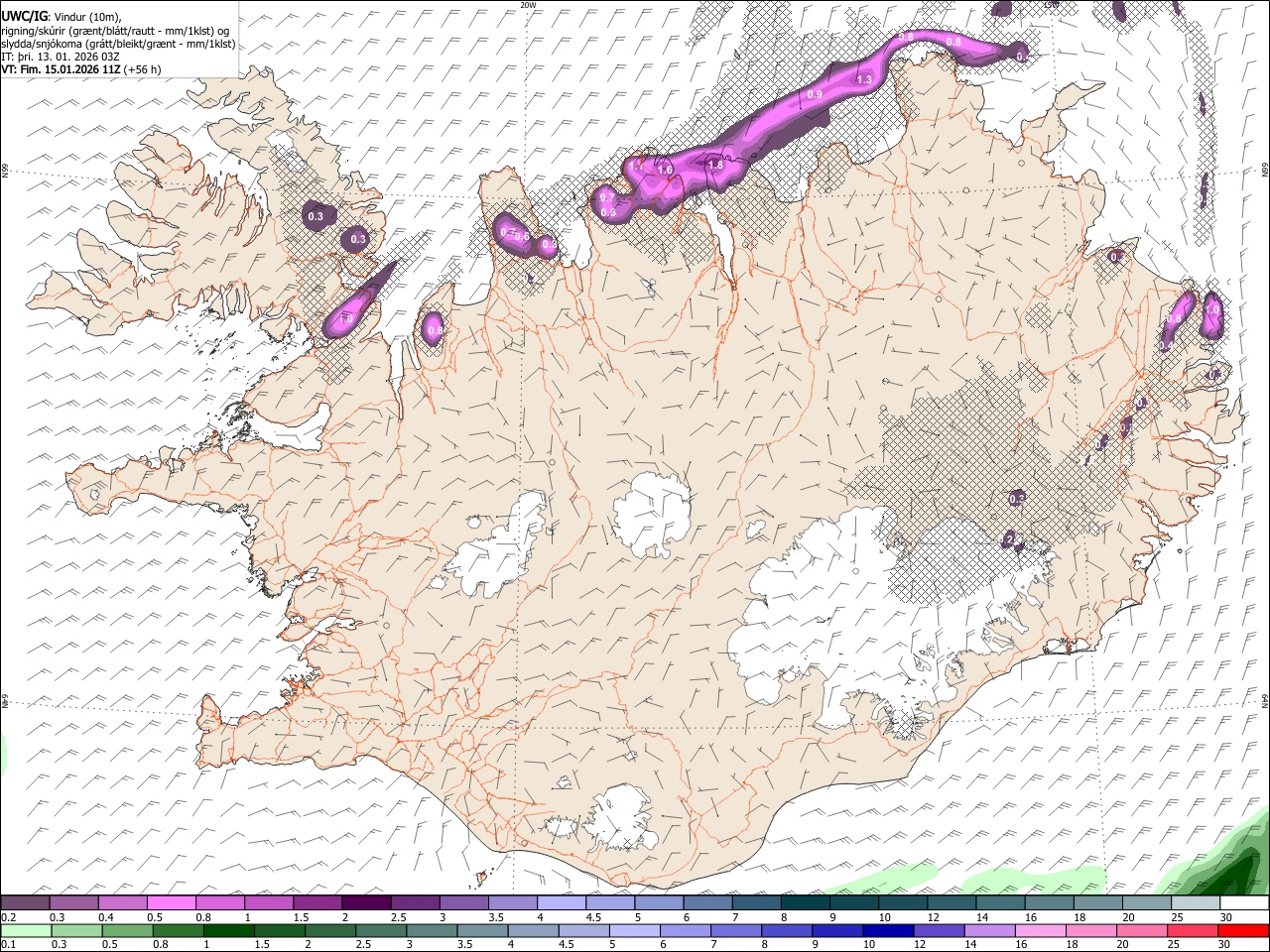Viewport: 1270px width, 952px height.
Task: Click the 'rigning/skúrir' rain legend description line
Action: [x=116, y=31]
